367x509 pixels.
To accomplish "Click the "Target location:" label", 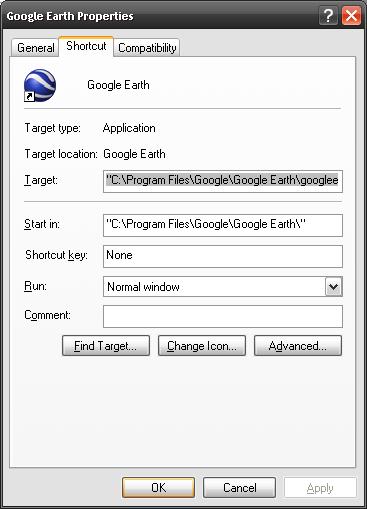I will (x=61, y=154).
